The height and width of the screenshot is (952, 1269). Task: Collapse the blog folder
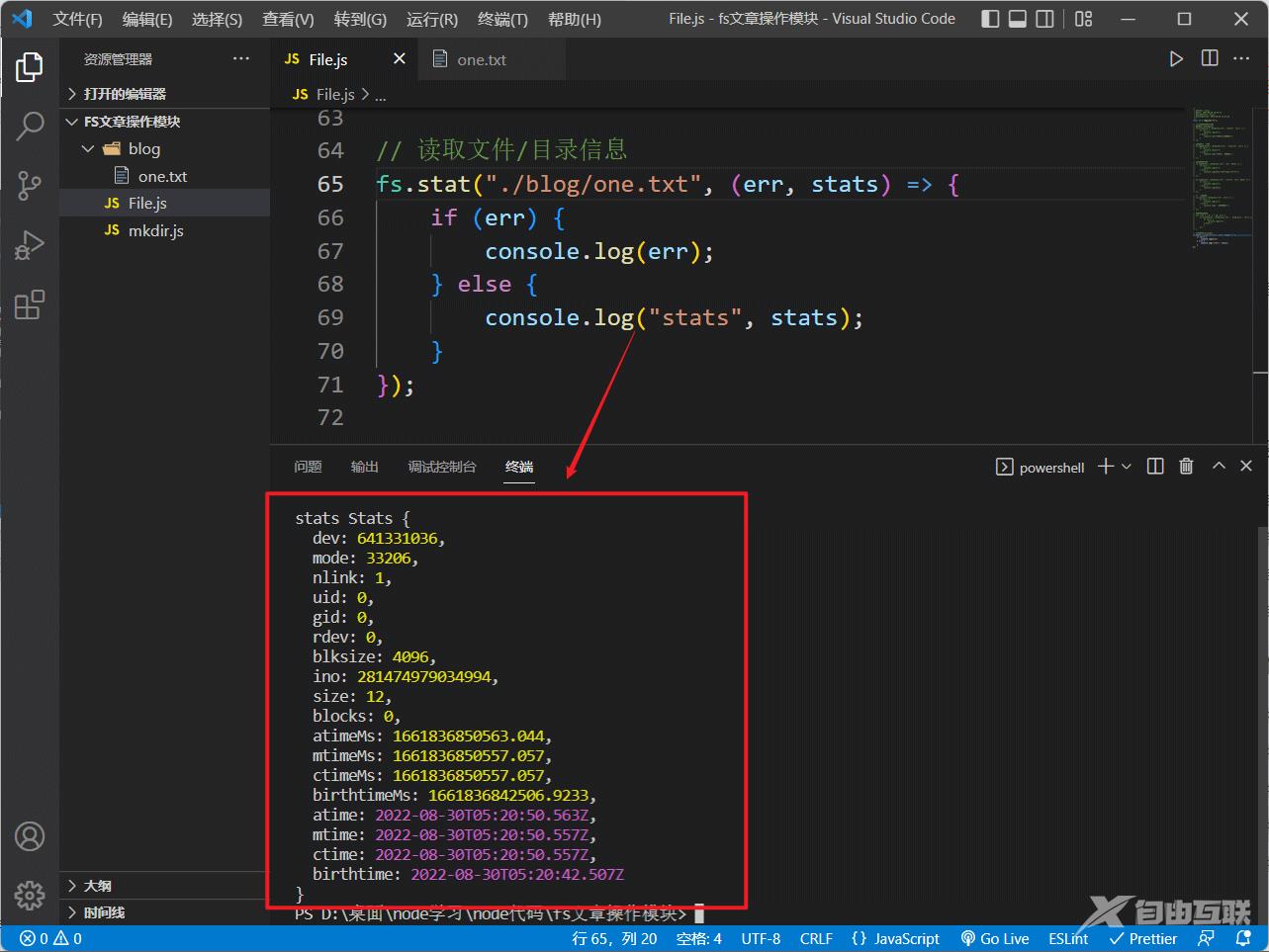coord(165,148)
